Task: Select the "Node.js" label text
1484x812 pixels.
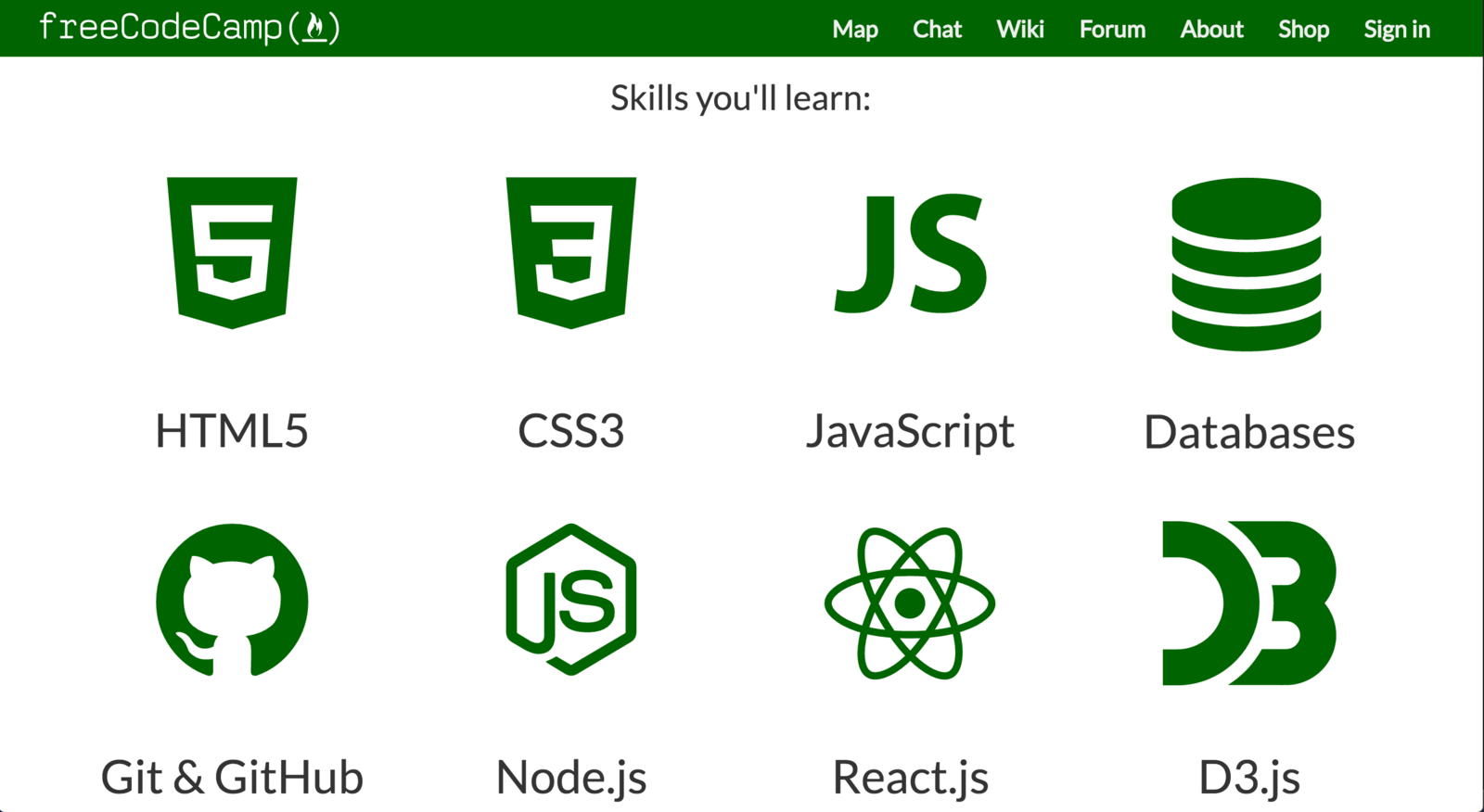Action: [x=571, y=778]
